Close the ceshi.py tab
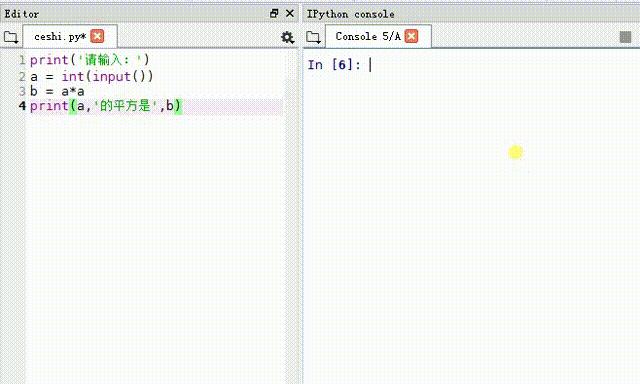640x384 pixels. [x=97, y=36]
